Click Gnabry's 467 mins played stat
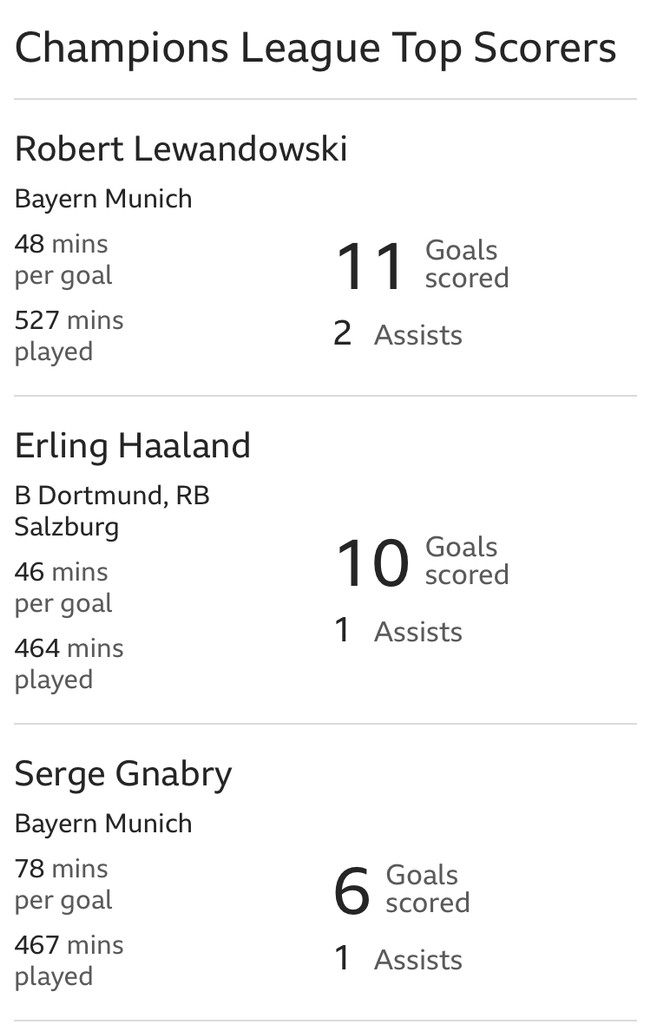Viewport: 651px width, 1024px height. tap(69, 961)
